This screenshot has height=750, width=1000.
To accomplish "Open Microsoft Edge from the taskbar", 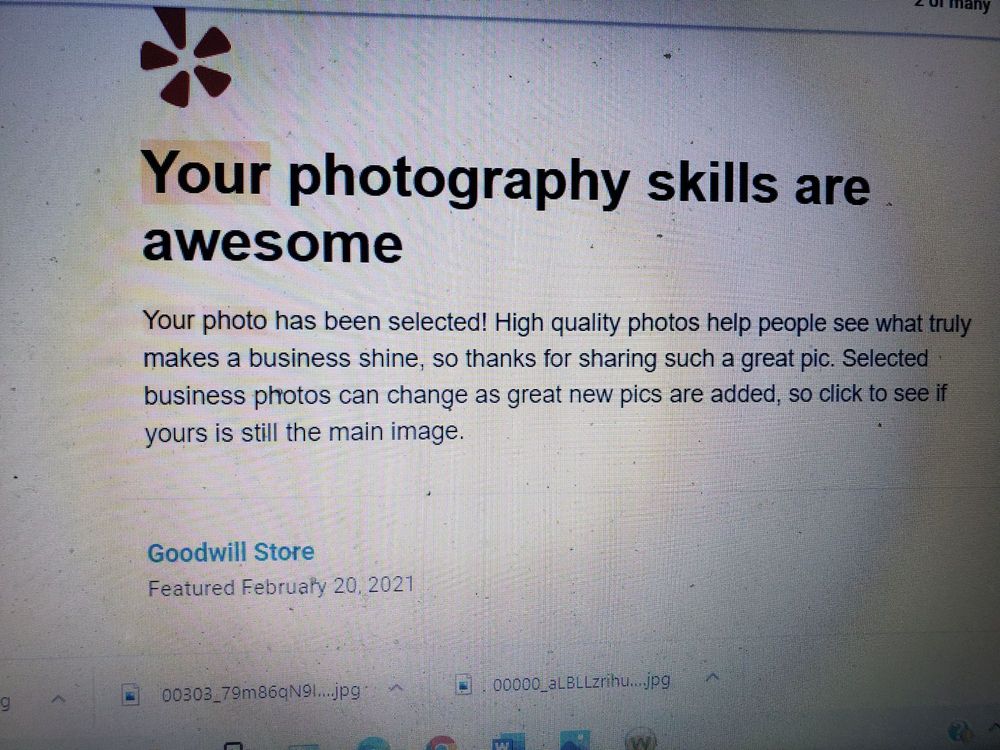I will click(373, 744).
